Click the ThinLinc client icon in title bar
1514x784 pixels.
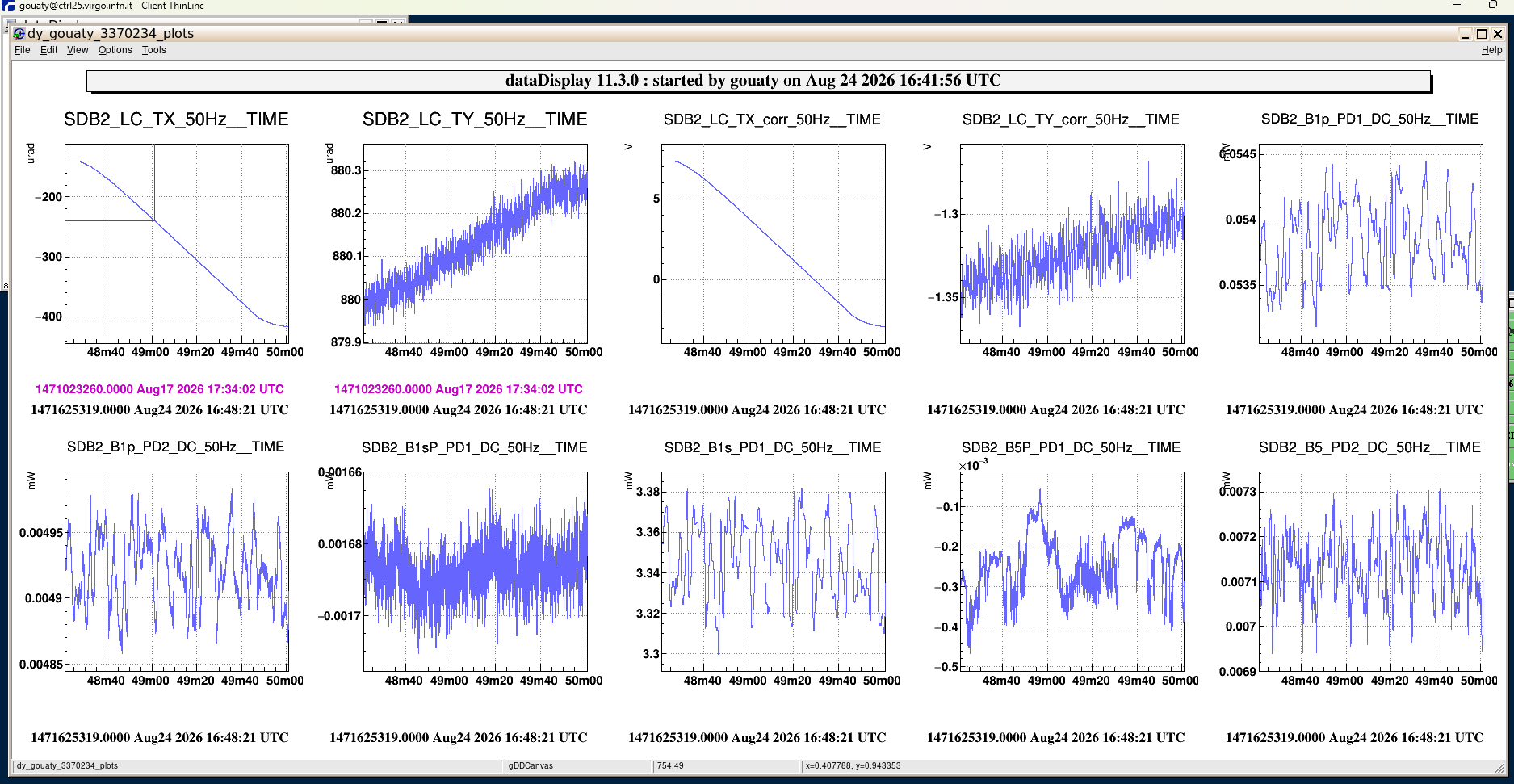pyautogui.click(x=8, y=6)
